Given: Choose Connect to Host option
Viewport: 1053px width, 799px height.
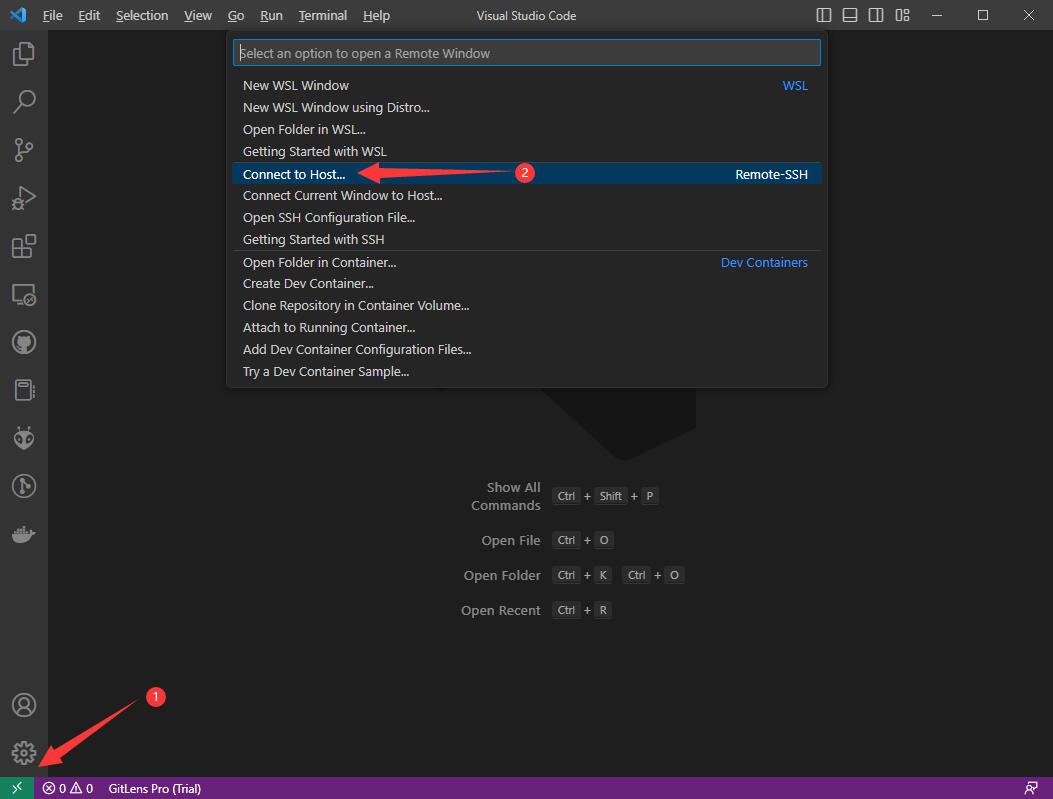Looking at the screenshot, I should 526,174.
